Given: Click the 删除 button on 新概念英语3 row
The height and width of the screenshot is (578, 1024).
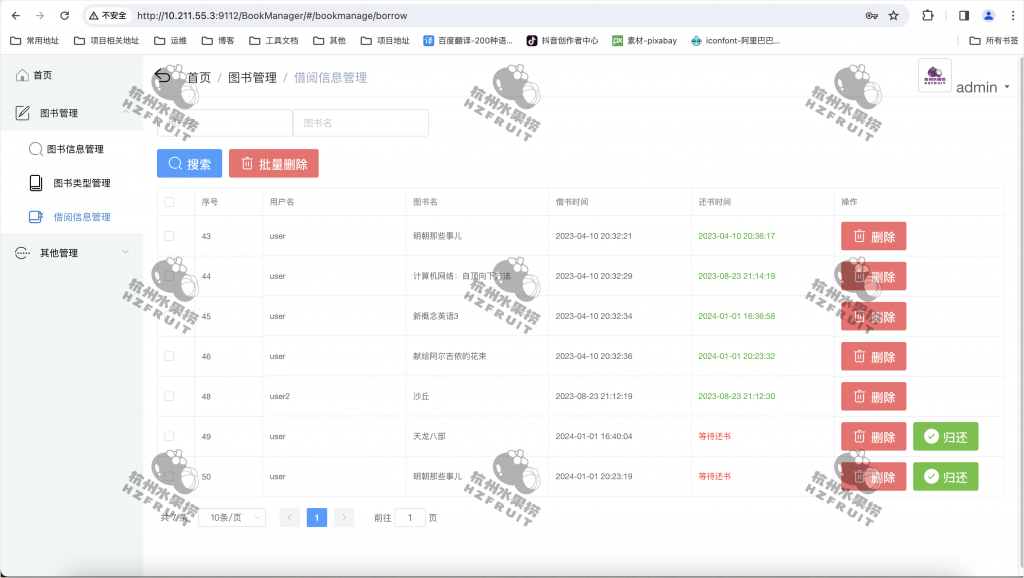Looking at the screenshot, I should [873, 316].
